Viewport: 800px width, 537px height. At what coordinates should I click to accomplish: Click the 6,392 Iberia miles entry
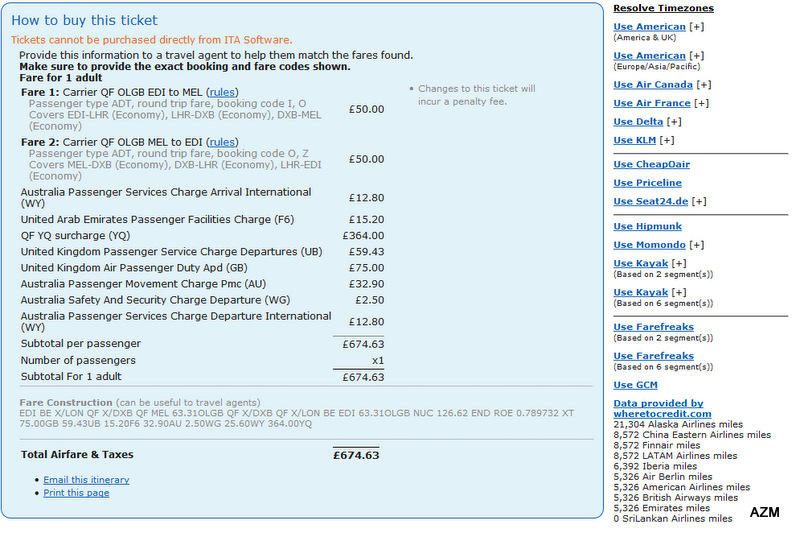pos(655,466)
